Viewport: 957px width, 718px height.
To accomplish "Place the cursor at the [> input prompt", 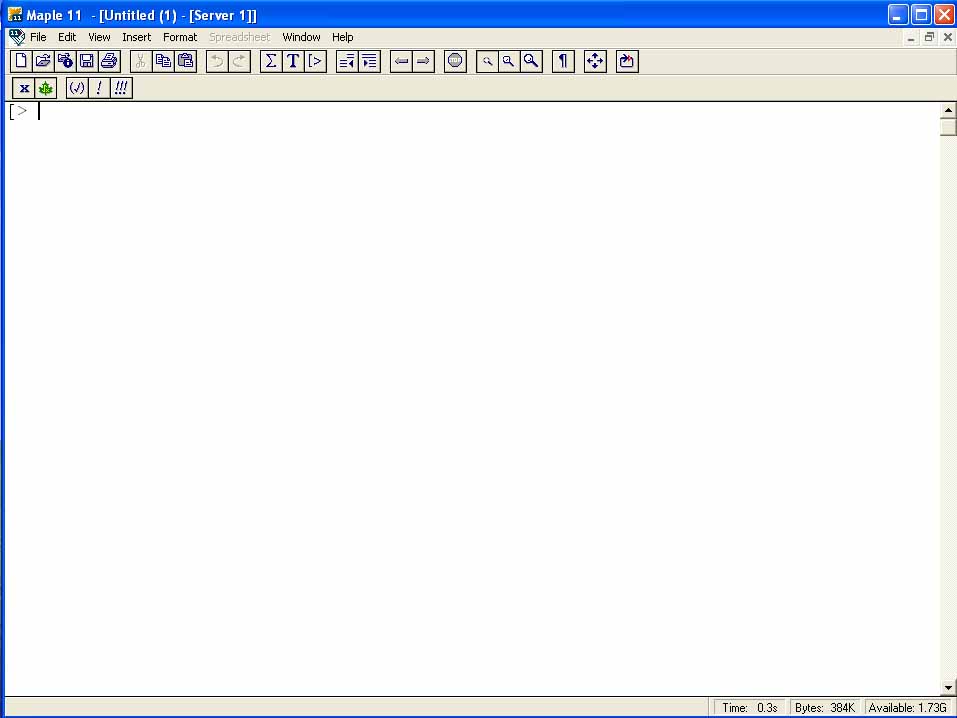I will [39, 111].
